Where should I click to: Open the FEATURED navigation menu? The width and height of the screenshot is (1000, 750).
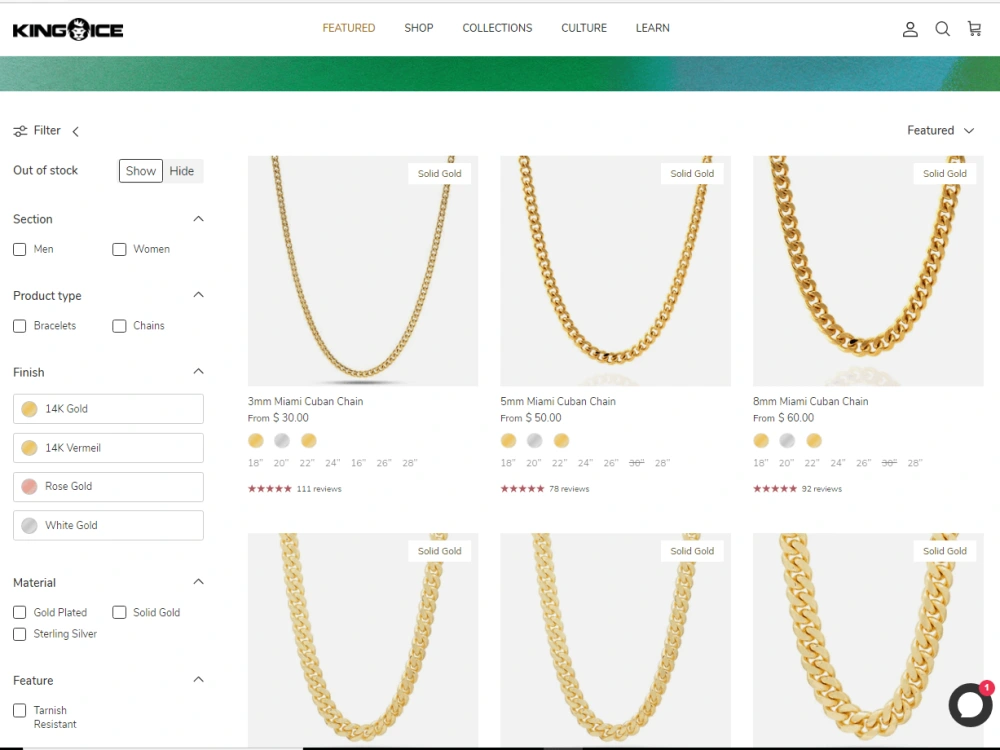coord(349,28)
